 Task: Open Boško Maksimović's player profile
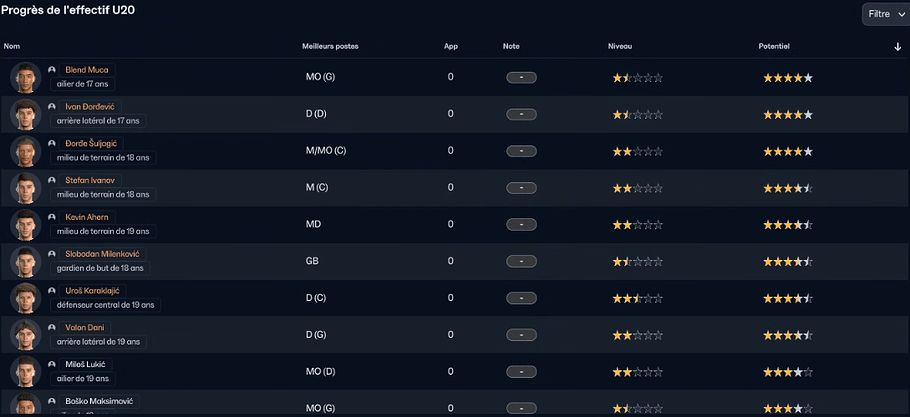pos(99,401)
